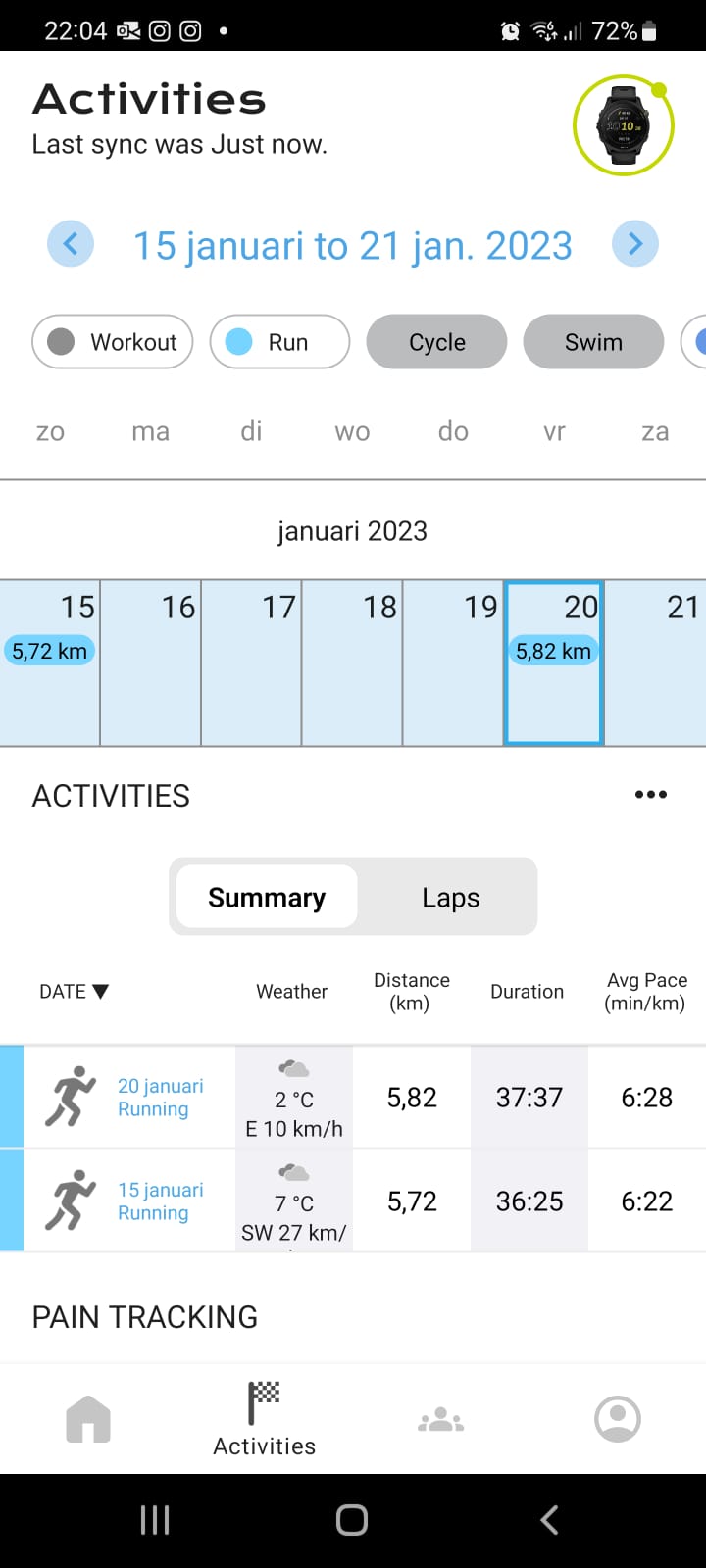Open the community group icon

tap(441, 1419)
